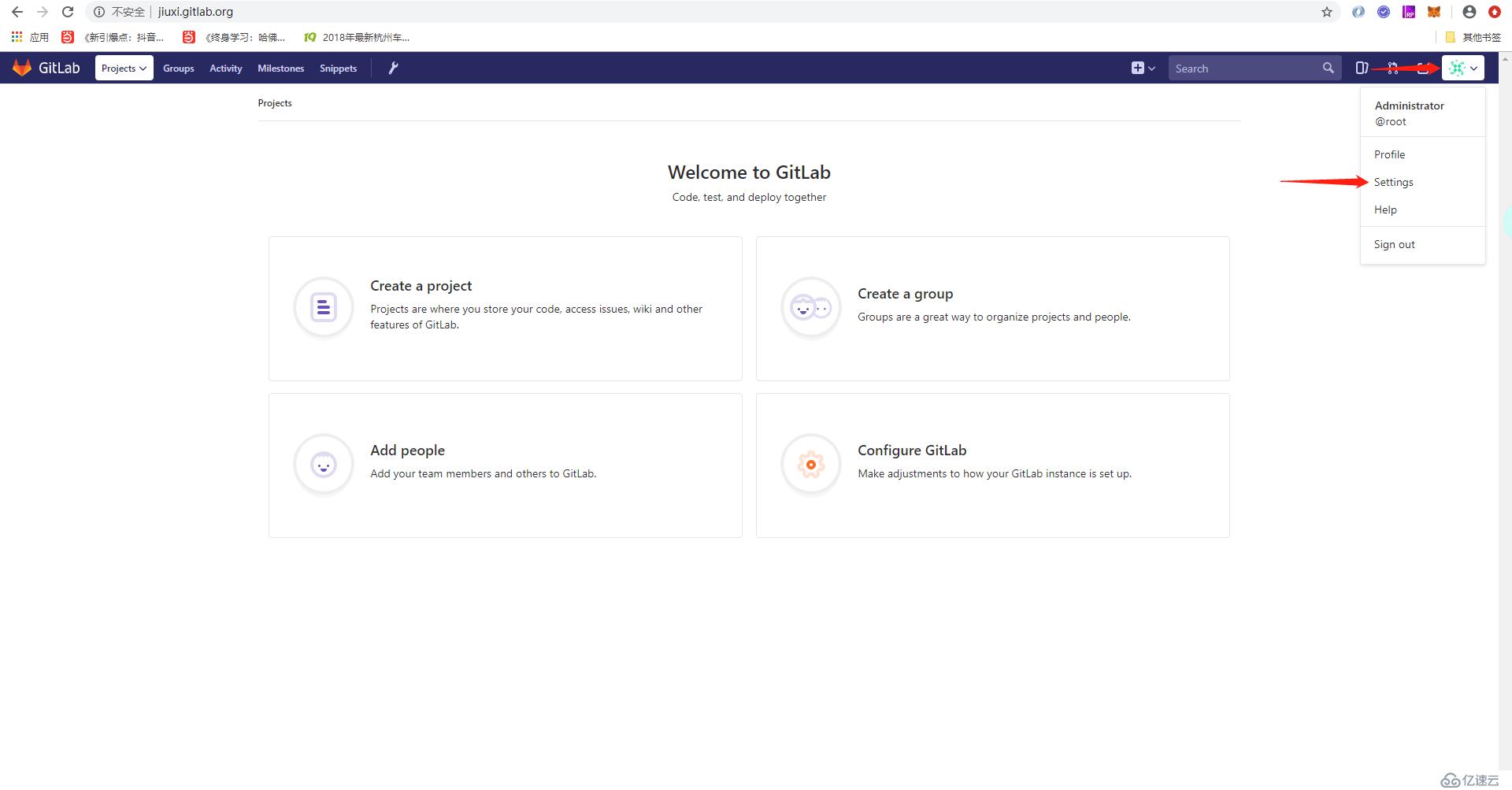1512x790 pixels.
Task: Click the browser forward arrow
Action: (x=43, y=12)
